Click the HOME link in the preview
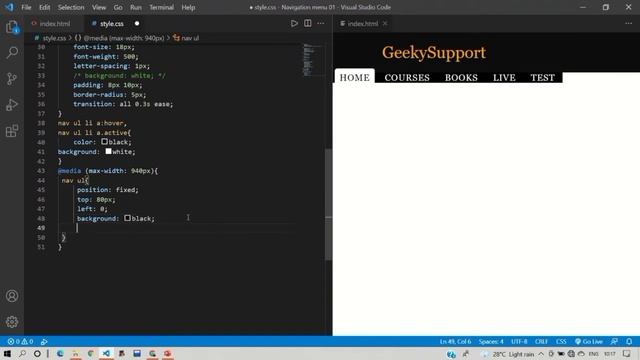This screenshot has width=640, height=360. [x=354, y=77]
